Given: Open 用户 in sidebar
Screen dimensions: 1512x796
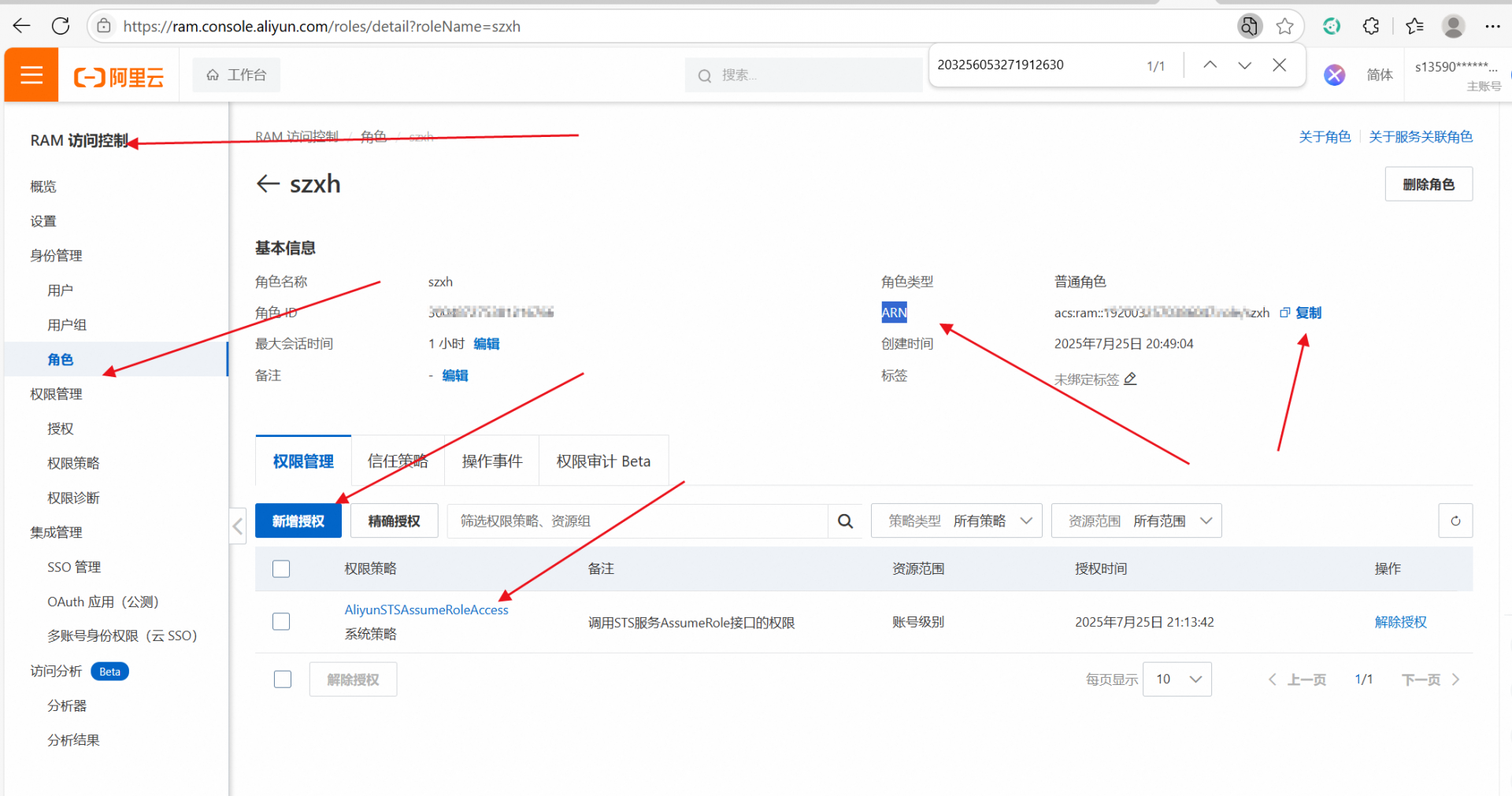Looking at the screenshot, I should tap(60, 291).
